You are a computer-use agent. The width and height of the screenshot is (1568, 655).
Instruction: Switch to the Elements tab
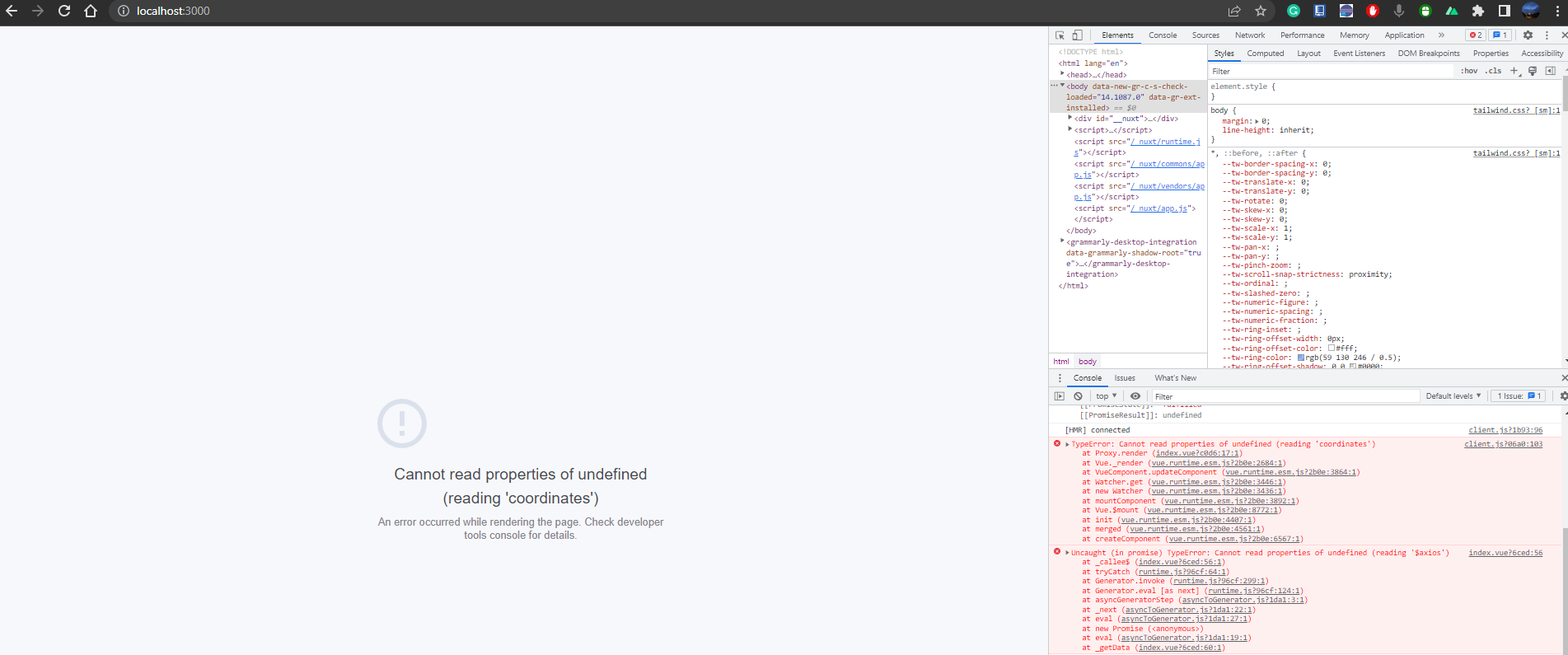1117,35
